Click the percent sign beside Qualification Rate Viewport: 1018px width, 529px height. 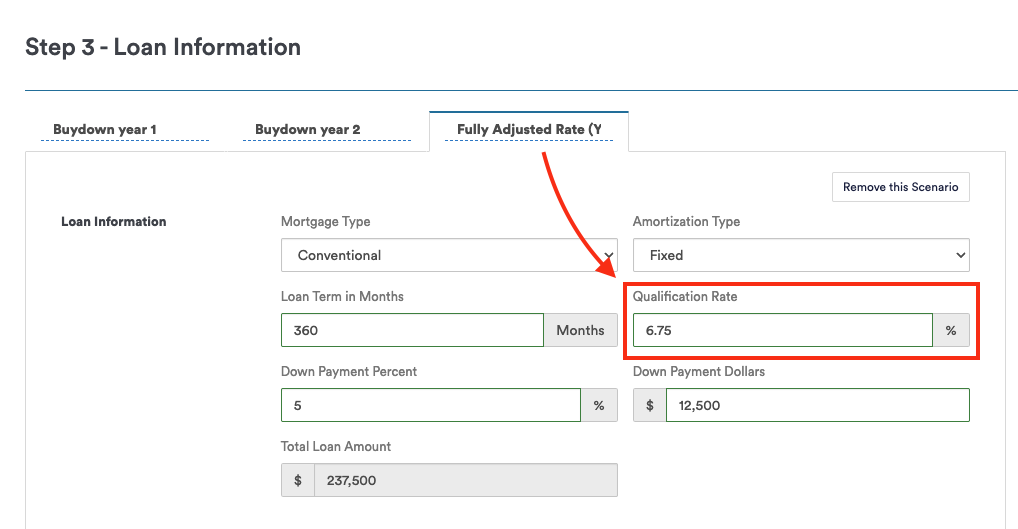951,330
